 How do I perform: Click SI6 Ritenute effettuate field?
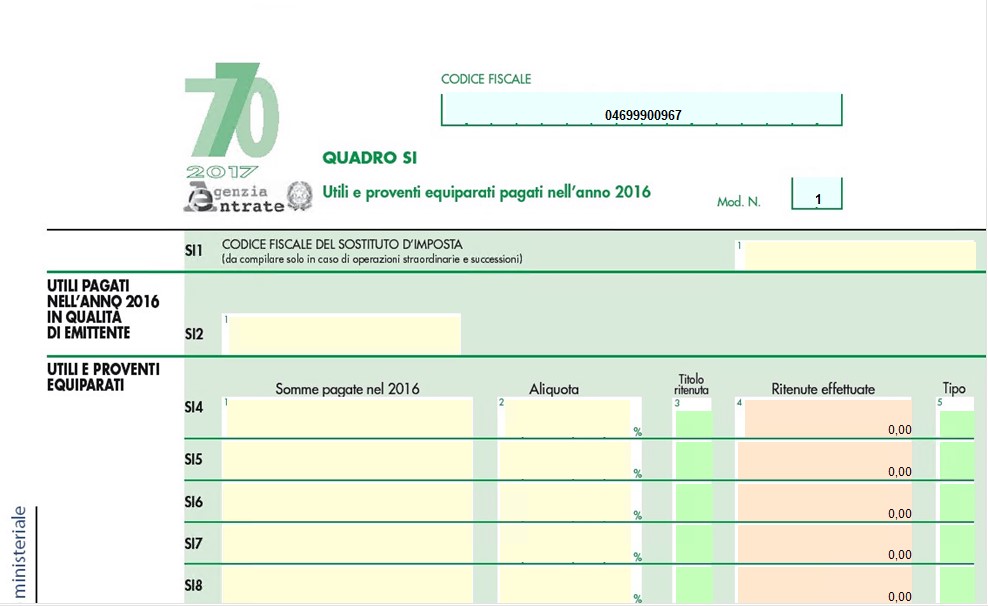click(824, 501)
